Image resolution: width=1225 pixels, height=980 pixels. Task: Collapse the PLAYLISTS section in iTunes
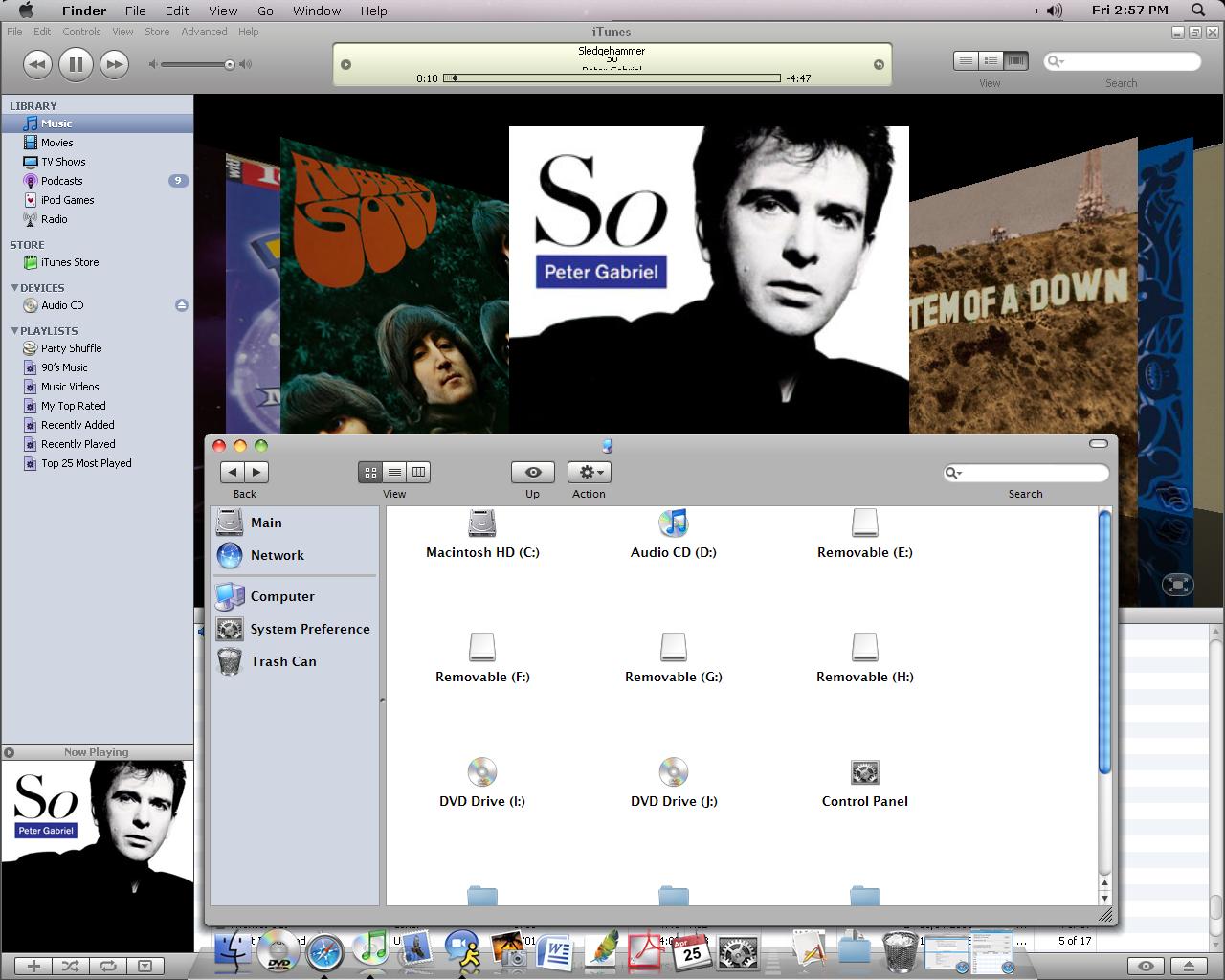(x=14, y=330)
